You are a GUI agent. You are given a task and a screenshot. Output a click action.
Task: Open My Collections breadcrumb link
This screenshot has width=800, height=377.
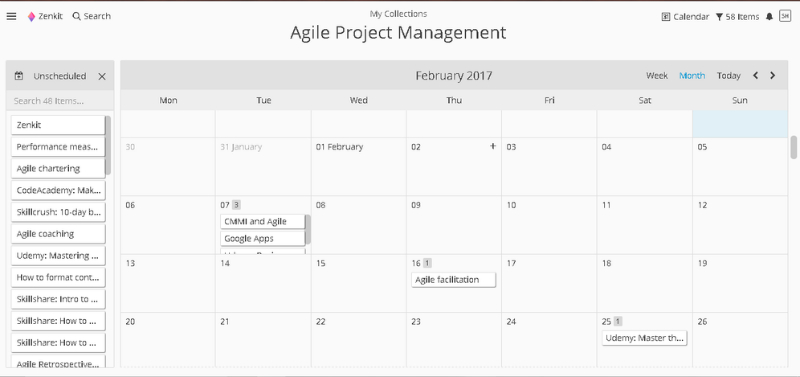tap(398, 14)
